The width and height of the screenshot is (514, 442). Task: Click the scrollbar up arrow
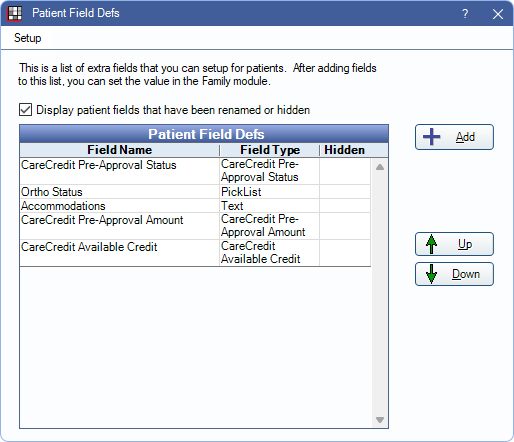380,167
